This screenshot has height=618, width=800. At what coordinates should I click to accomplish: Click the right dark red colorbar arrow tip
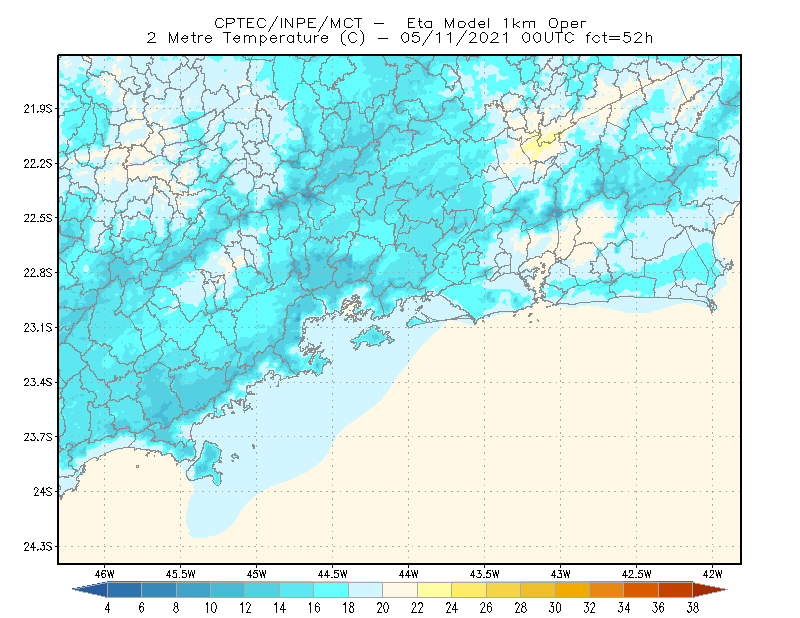pos(710,590)
